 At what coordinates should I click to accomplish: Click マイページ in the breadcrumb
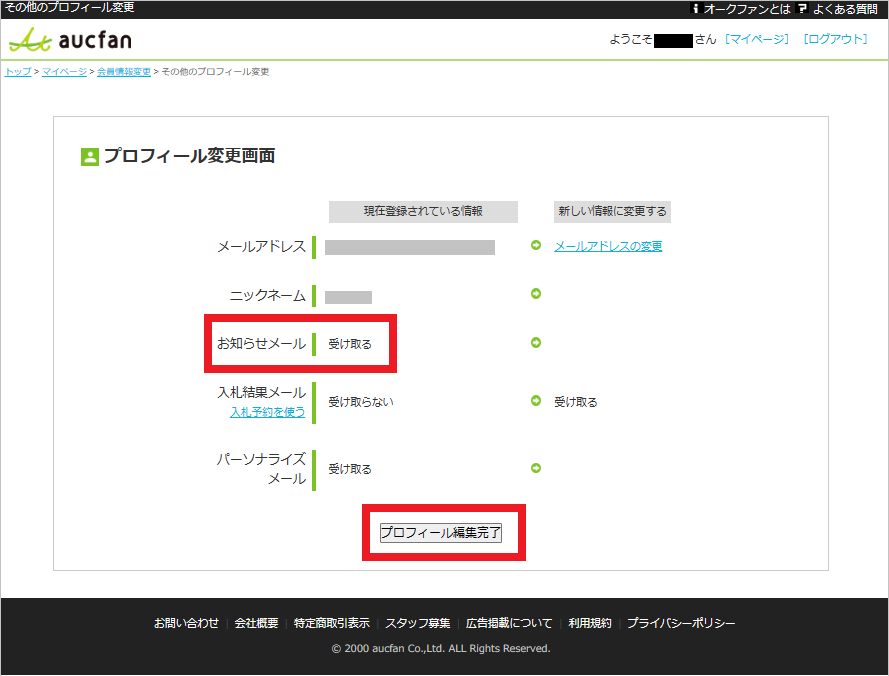(64, 71)
